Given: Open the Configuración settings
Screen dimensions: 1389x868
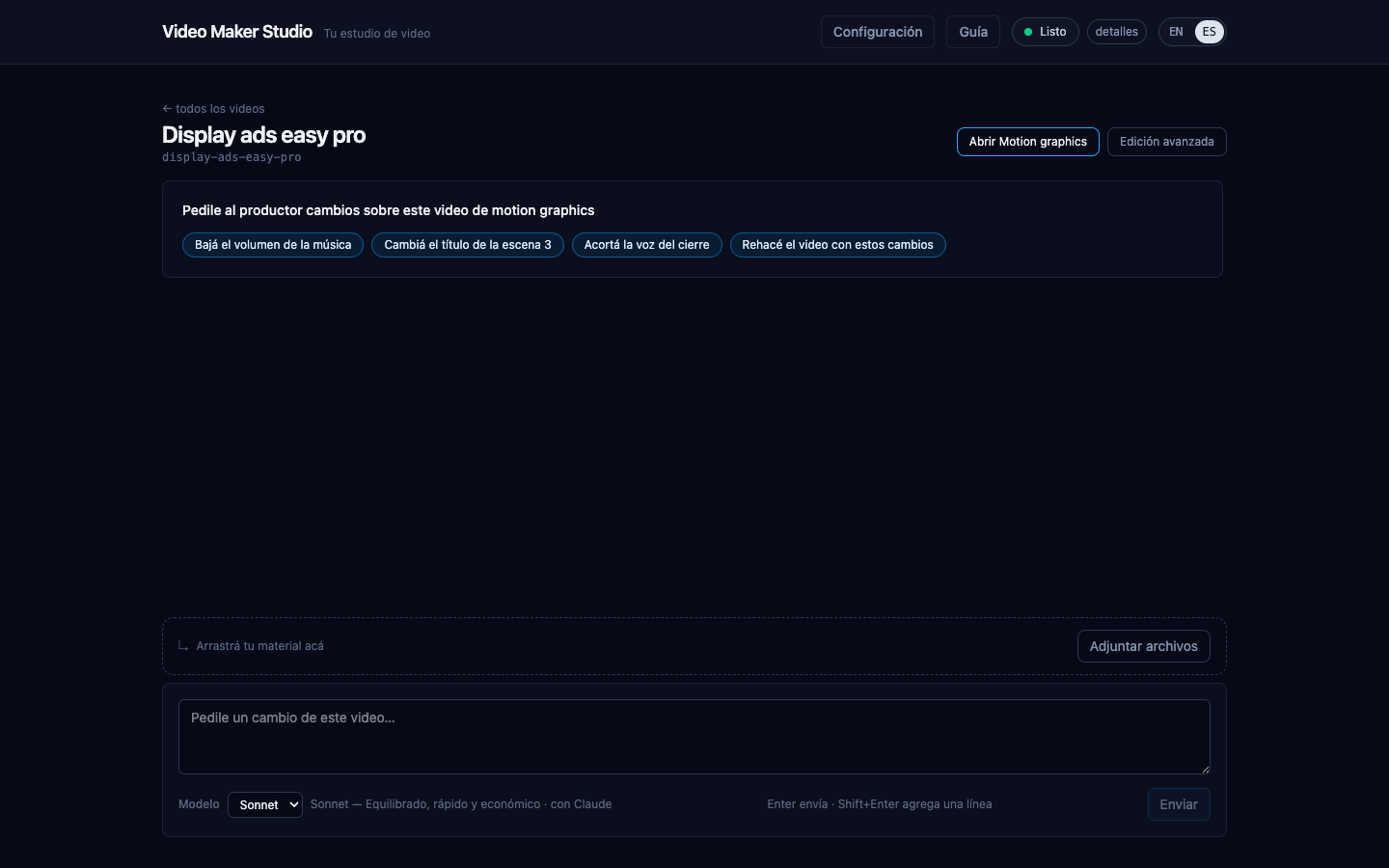Looking at the screenshot, I should click(x=877, y=32).
